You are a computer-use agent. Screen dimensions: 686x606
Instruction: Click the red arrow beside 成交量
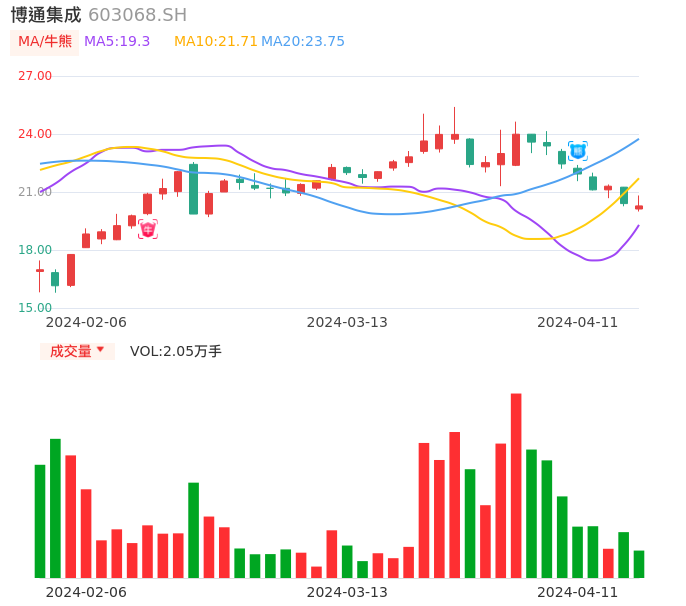[100, 350]
